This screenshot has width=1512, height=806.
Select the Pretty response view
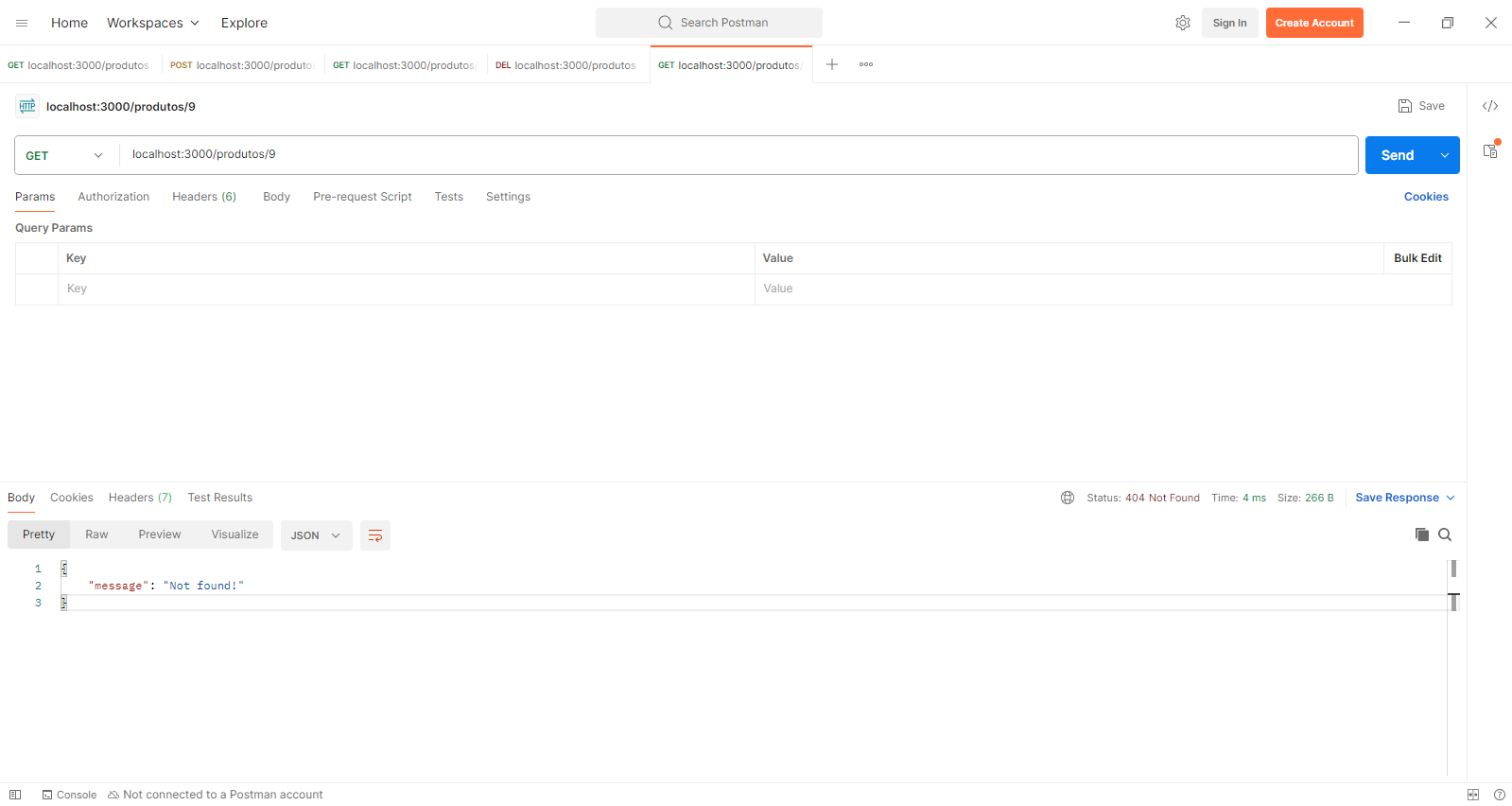click(x=39, y=534)
